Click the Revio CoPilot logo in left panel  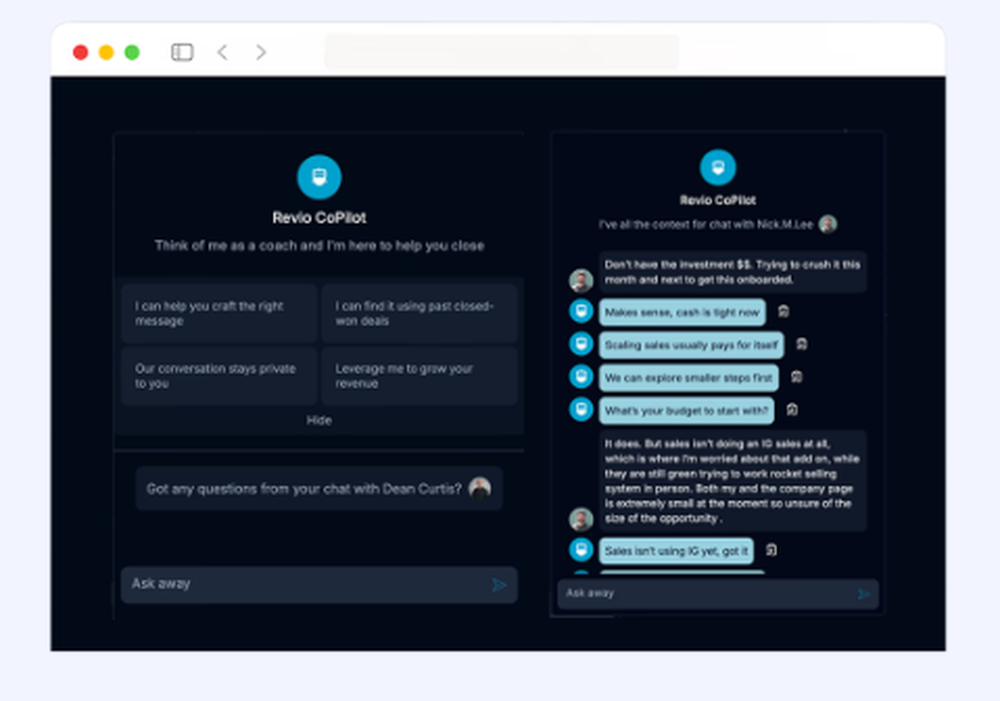319,177
